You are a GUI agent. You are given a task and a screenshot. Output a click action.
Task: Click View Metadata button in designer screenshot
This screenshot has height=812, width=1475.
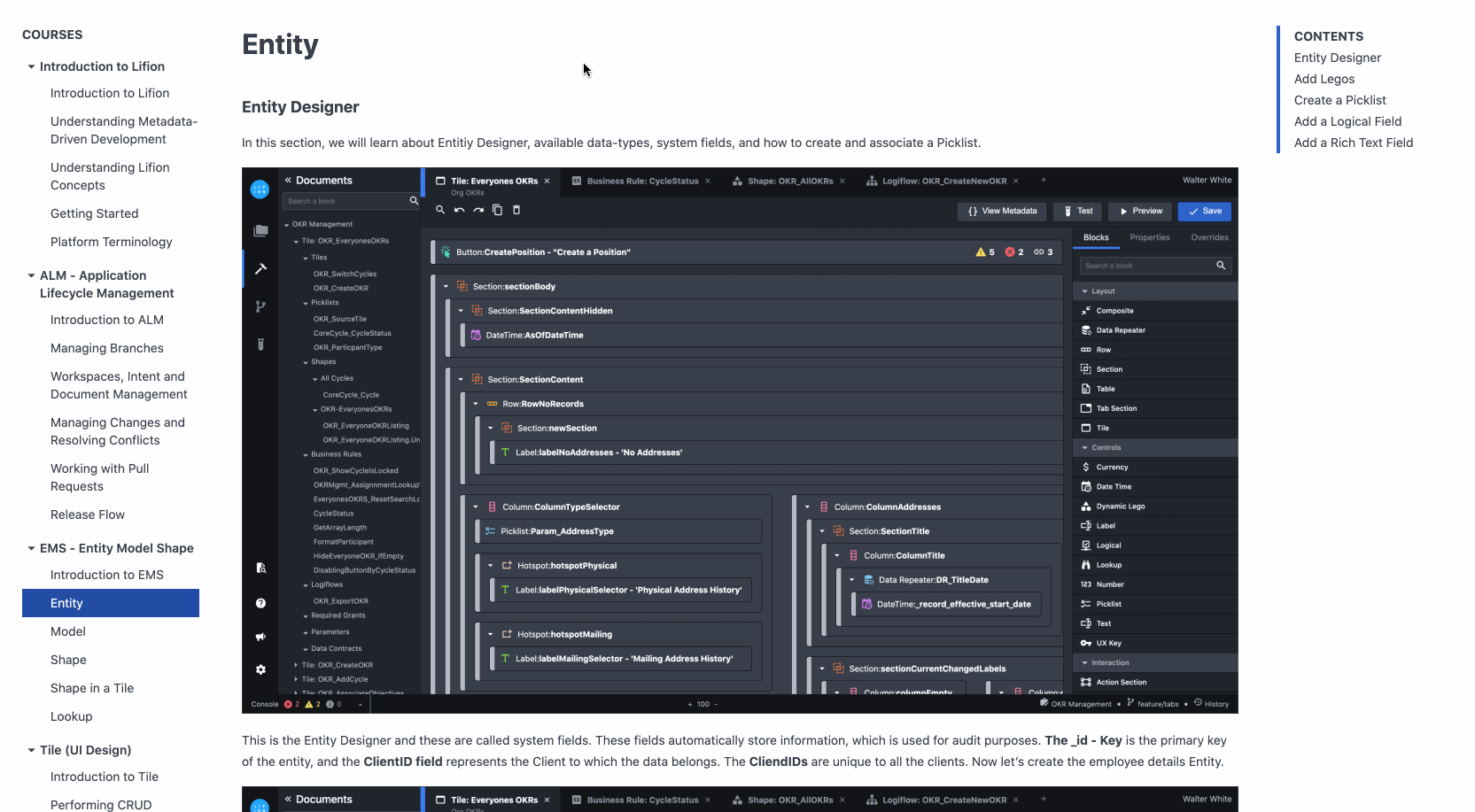[x=1002, y=211]
